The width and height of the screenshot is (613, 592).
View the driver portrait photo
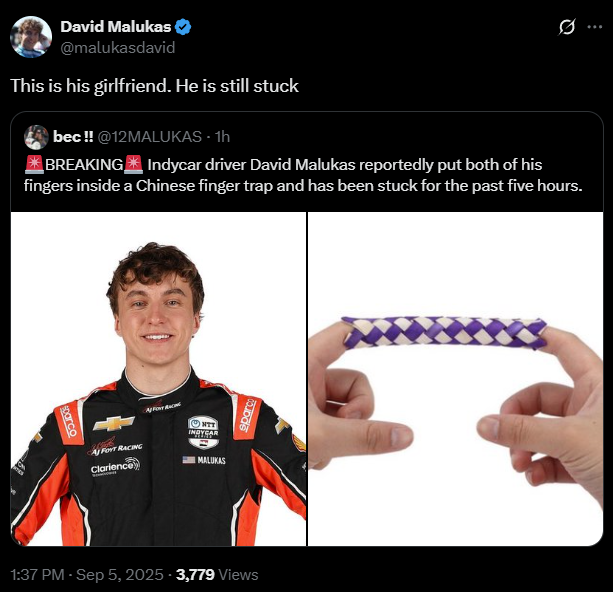pos(158,379)
